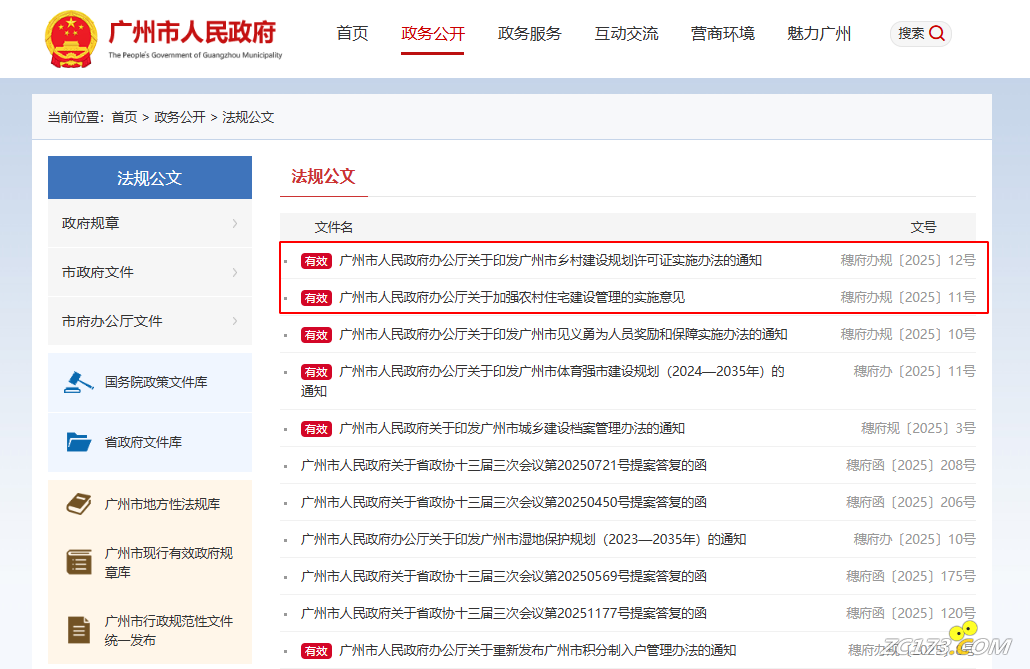The width and height of the screenshot is (1030, 669).
Task: Click 政务公开 in the breadcrumb
Action: (179, 117)
